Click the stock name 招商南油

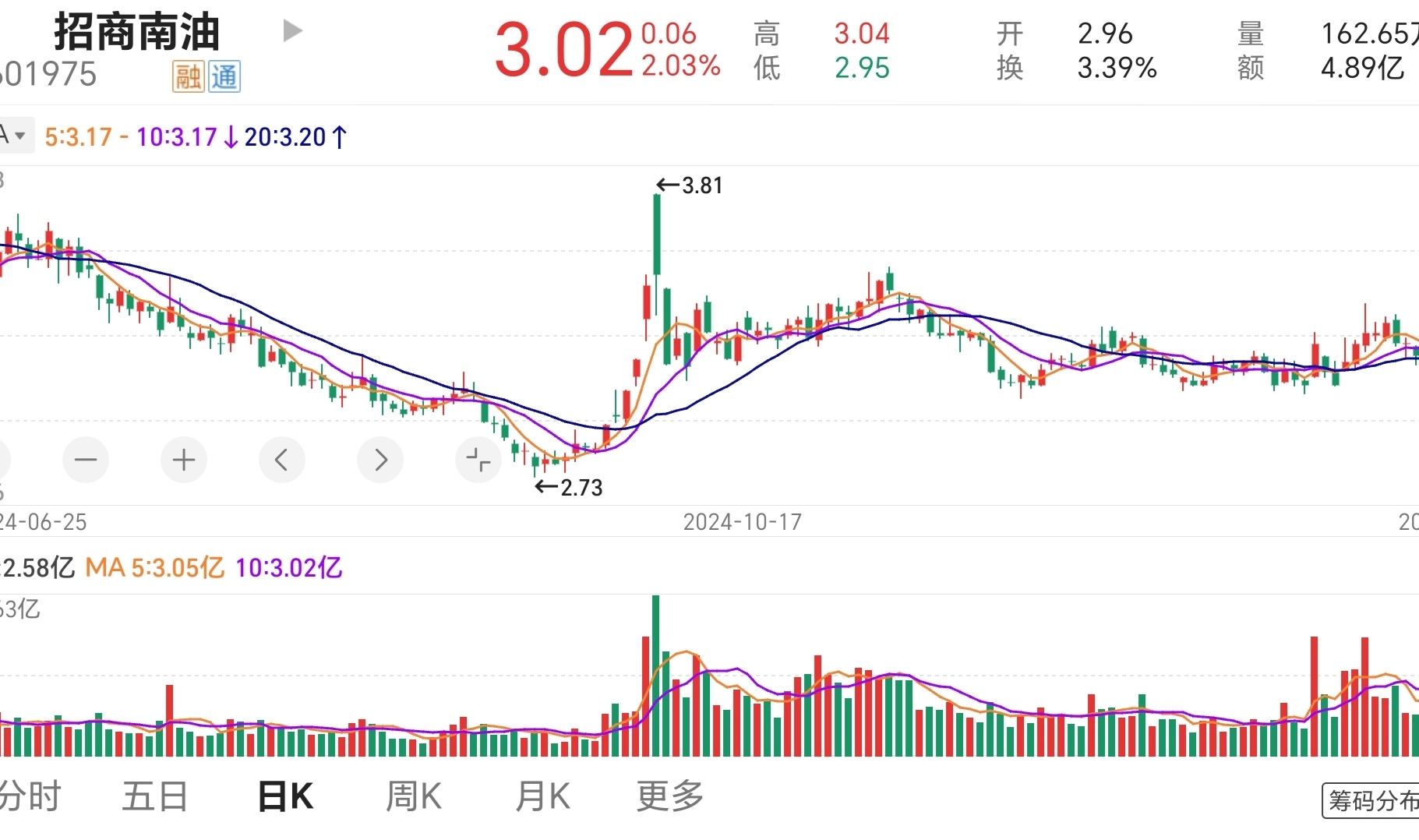coord(137,33)
